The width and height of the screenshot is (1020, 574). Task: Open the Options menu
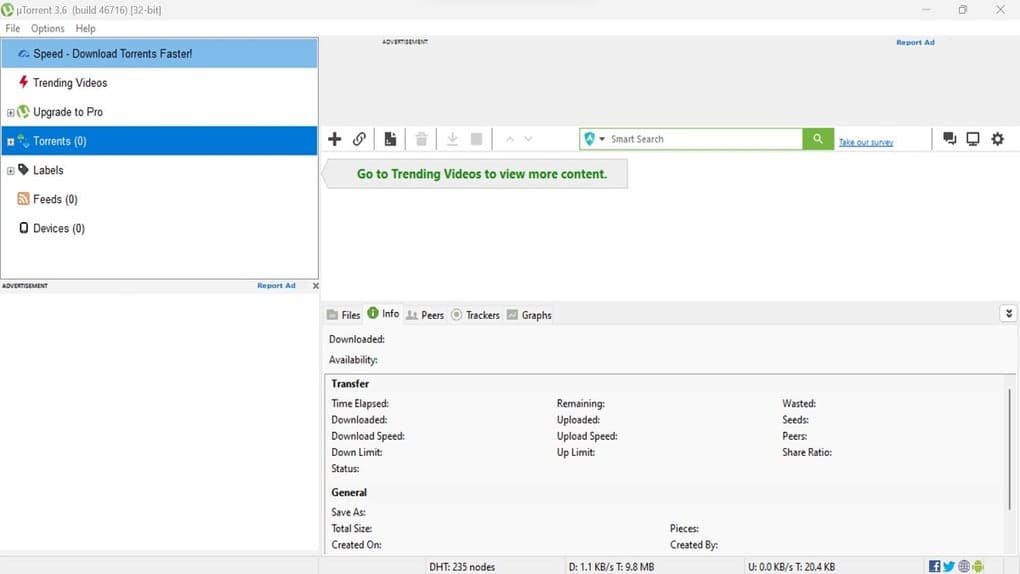point(47,29)
